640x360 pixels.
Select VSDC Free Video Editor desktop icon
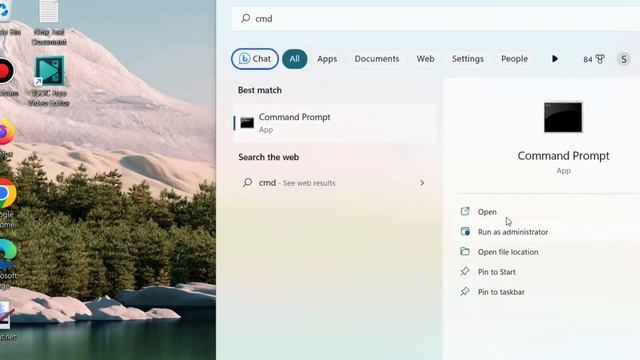pos(49,81)
